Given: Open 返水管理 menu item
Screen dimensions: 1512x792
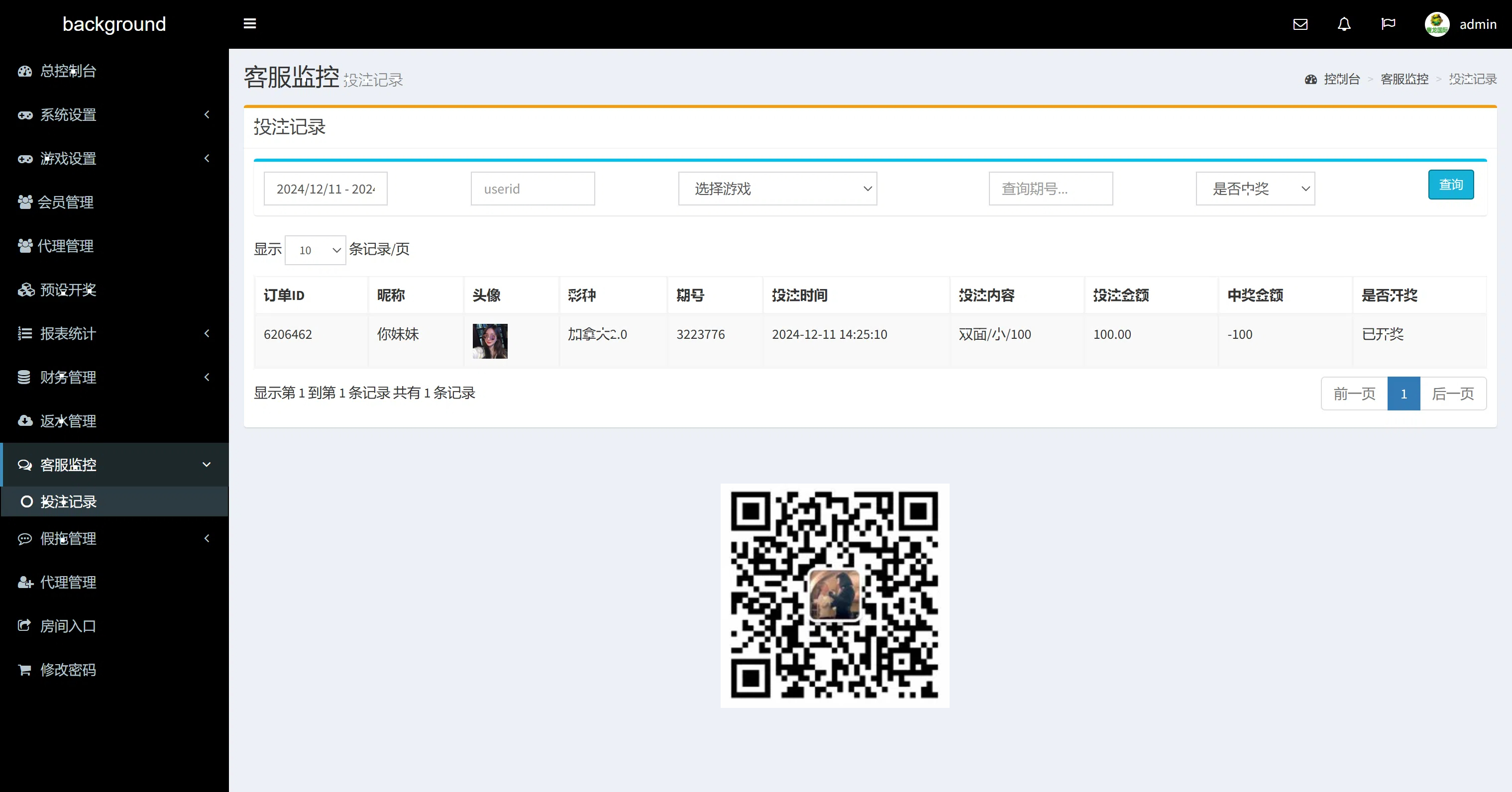Looking at the screenshot, I should [114, 421].
